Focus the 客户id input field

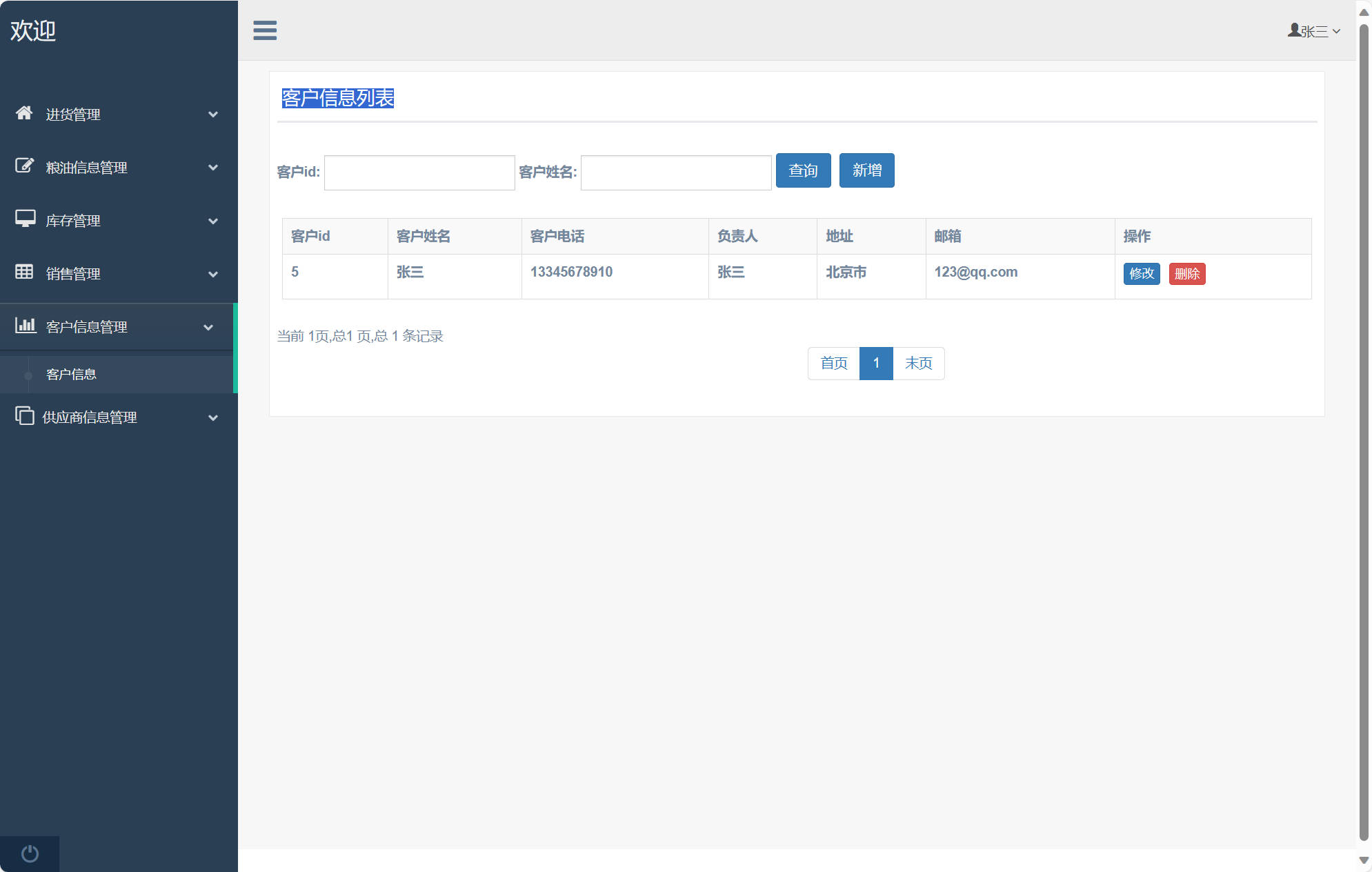419,172
